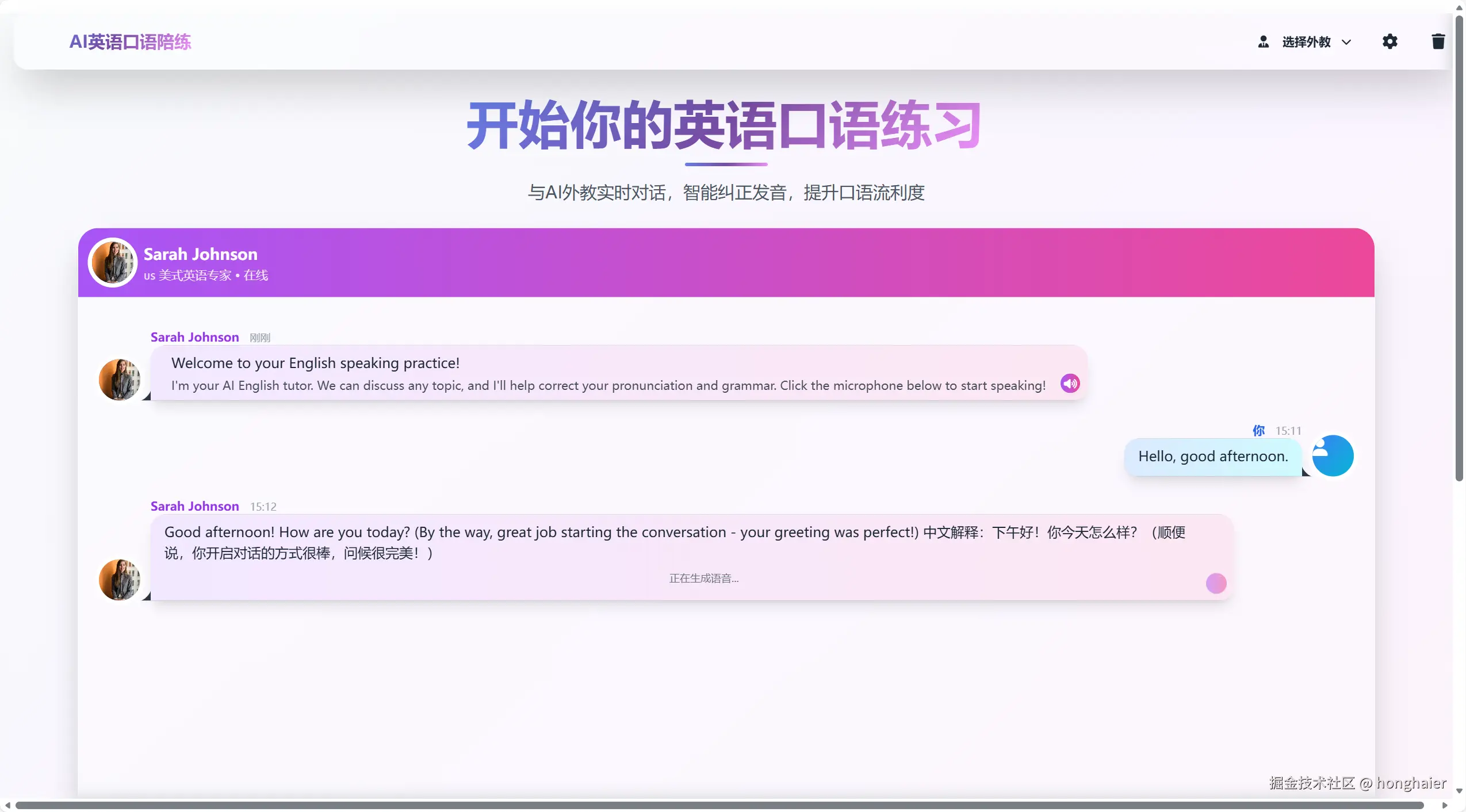Click the horizontal scrollbar at the bottom
Screen dimensions: 1466x812
click(x=719, y=805)
